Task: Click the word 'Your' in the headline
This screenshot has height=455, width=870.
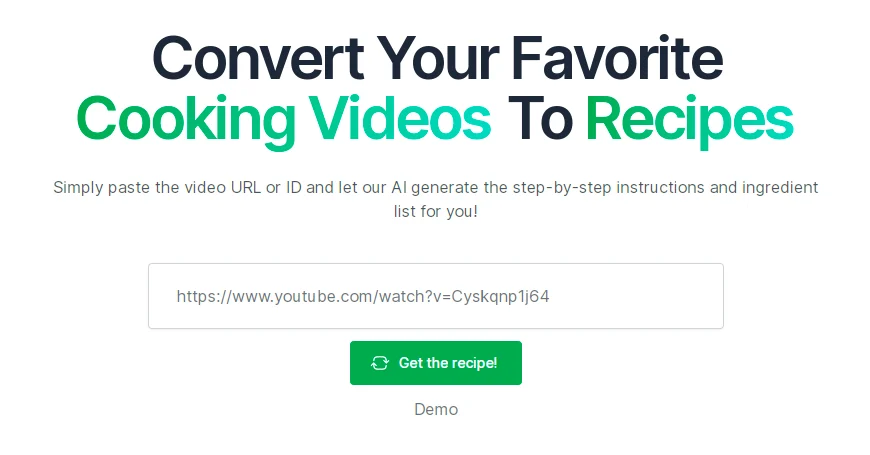Action: click(x=437, y=58)
